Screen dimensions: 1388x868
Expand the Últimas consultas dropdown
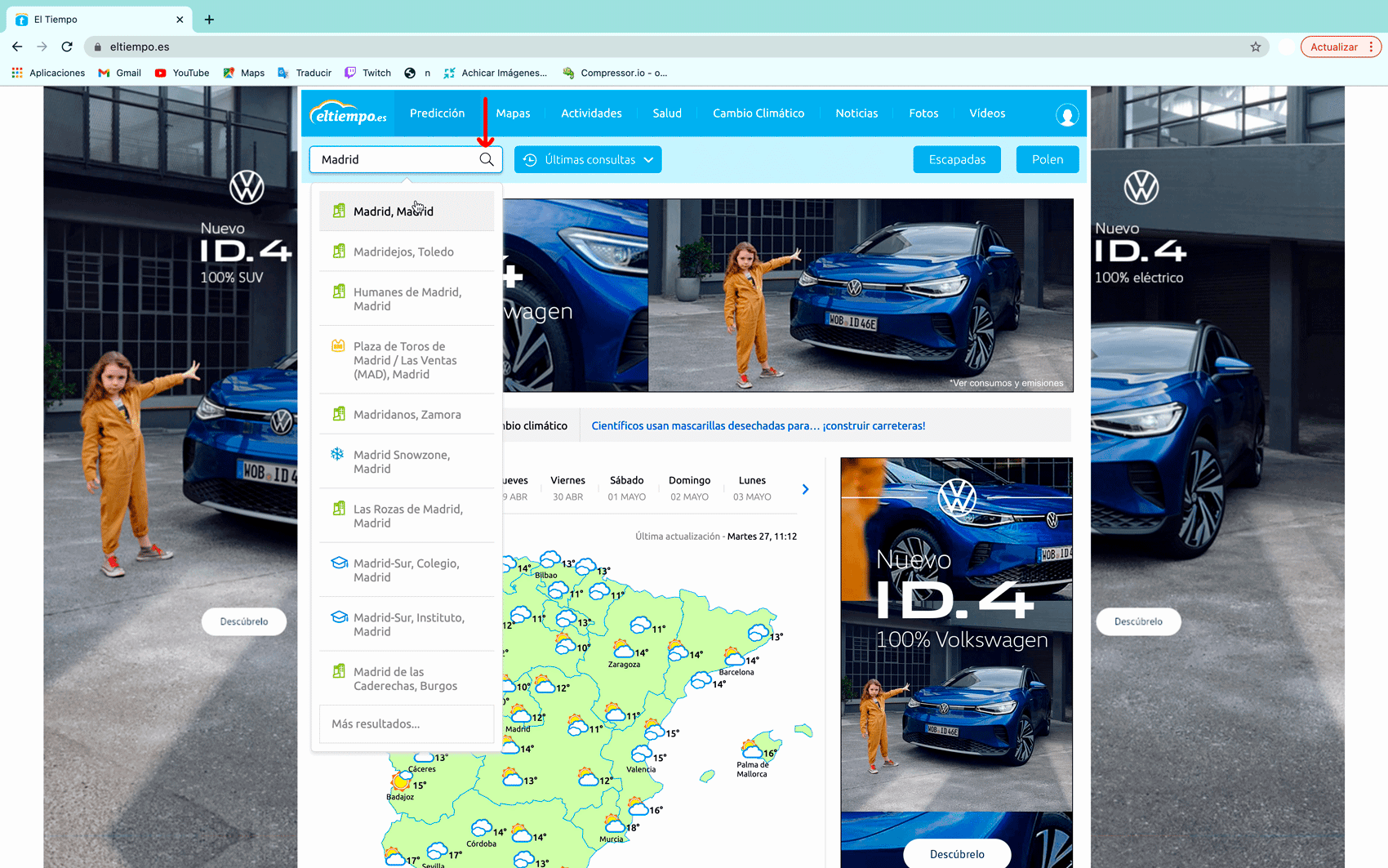click(x=588, y=159)
